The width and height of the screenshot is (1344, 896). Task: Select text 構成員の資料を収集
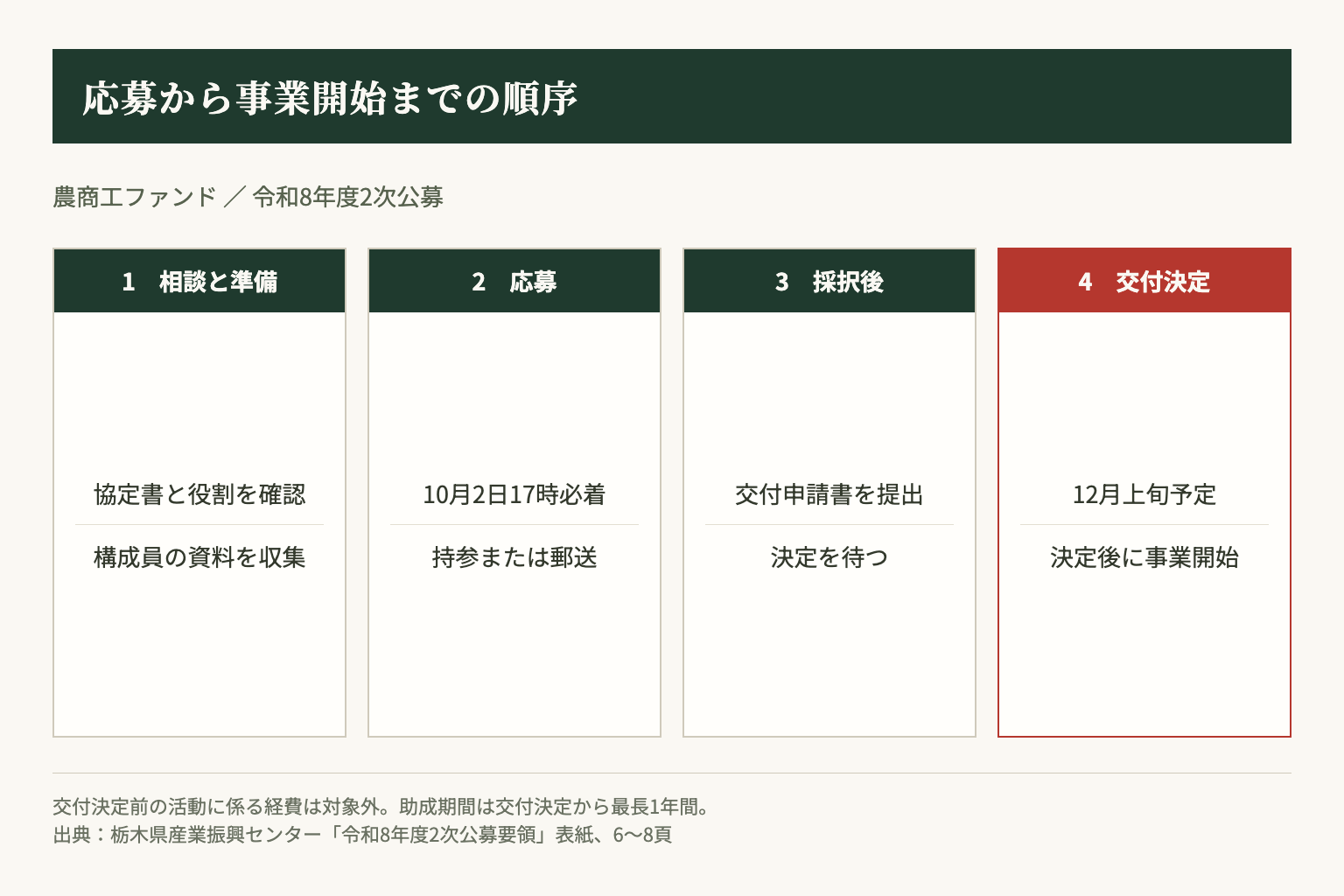click(199, 557)
